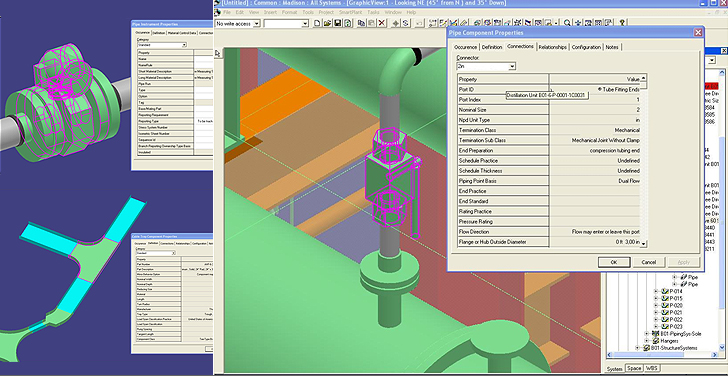Image resolution: width=728 pixels, height=376 pixels.
Task: Click the Copy icon in the toolbar
Action: [x=361, y=23]
